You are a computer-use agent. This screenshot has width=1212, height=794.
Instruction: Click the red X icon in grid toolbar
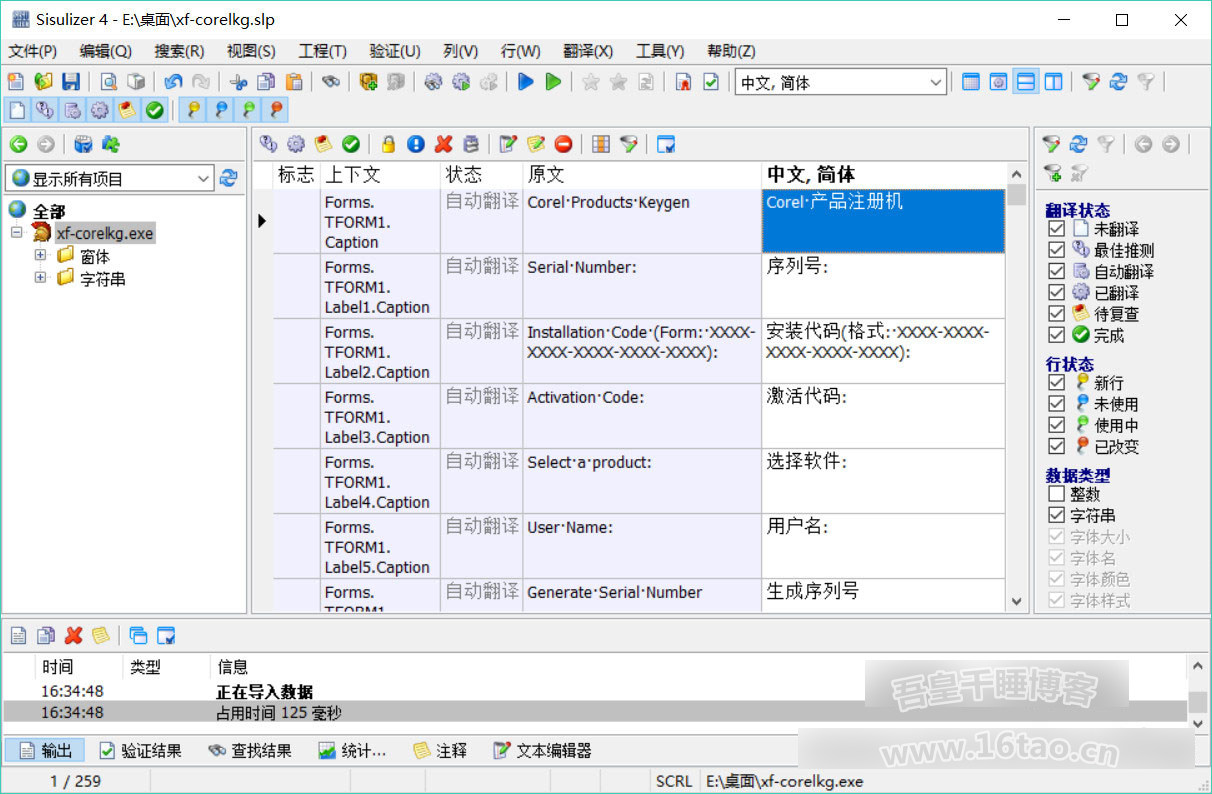point(443,144)
